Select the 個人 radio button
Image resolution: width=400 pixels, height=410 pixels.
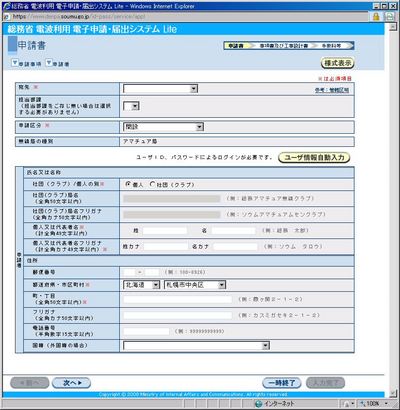pyautogui.click(x=128, y=184)
